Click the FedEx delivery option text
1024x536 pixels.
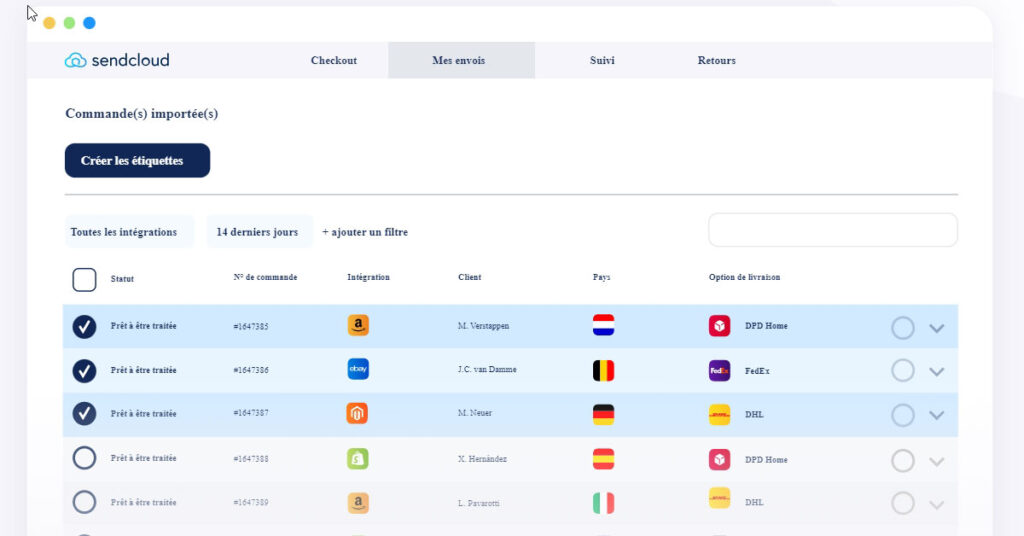tap(758, 371)
